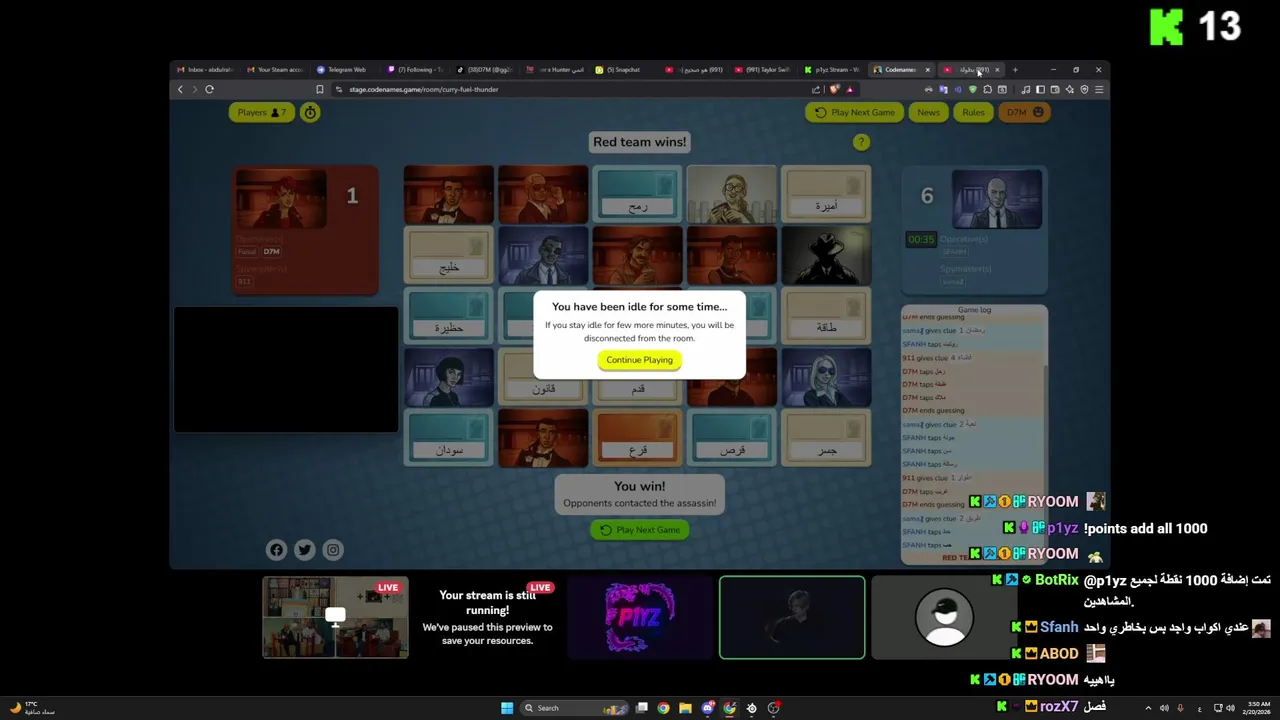
Task: Switch to the Inbox Gmail tab
Action: [205, 70]
